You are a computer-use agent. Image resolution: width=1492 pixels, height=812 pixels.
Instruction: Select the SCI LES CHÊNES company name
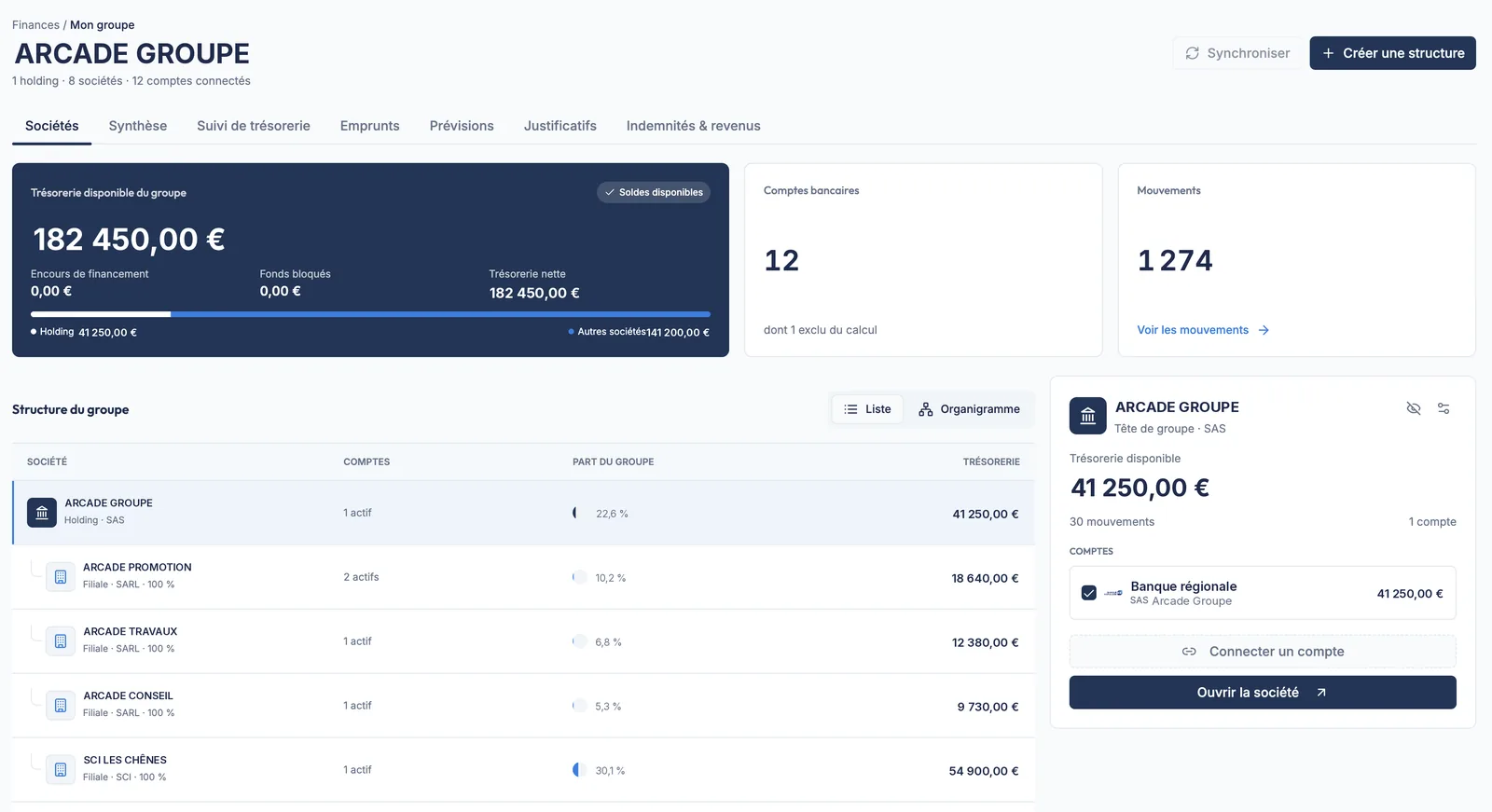tap(125, 760)
